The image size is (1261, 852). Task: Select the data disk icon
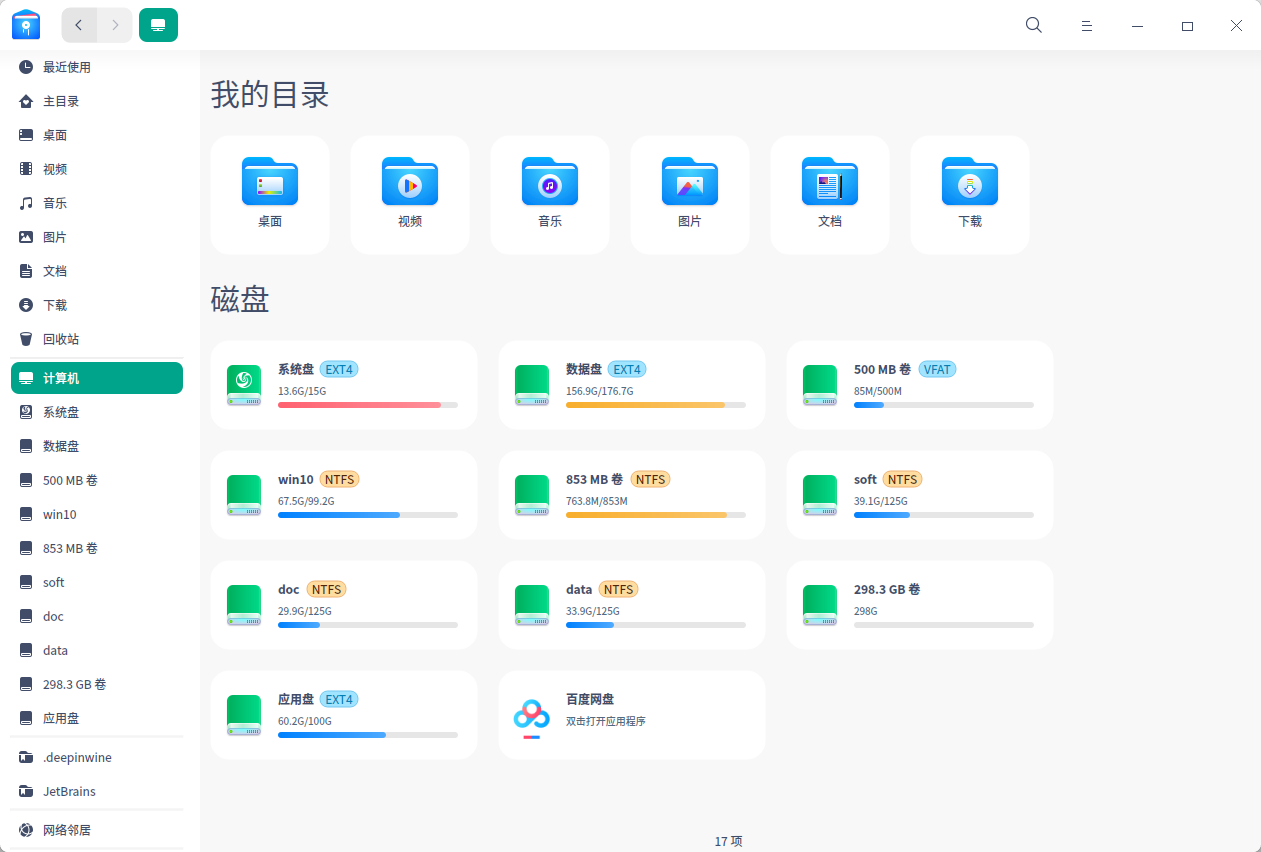(x=532, y=605)
